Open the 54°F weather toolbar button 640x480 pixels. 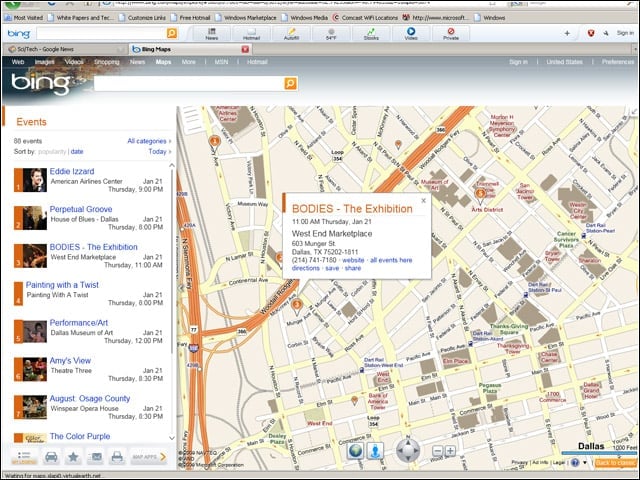331,34
